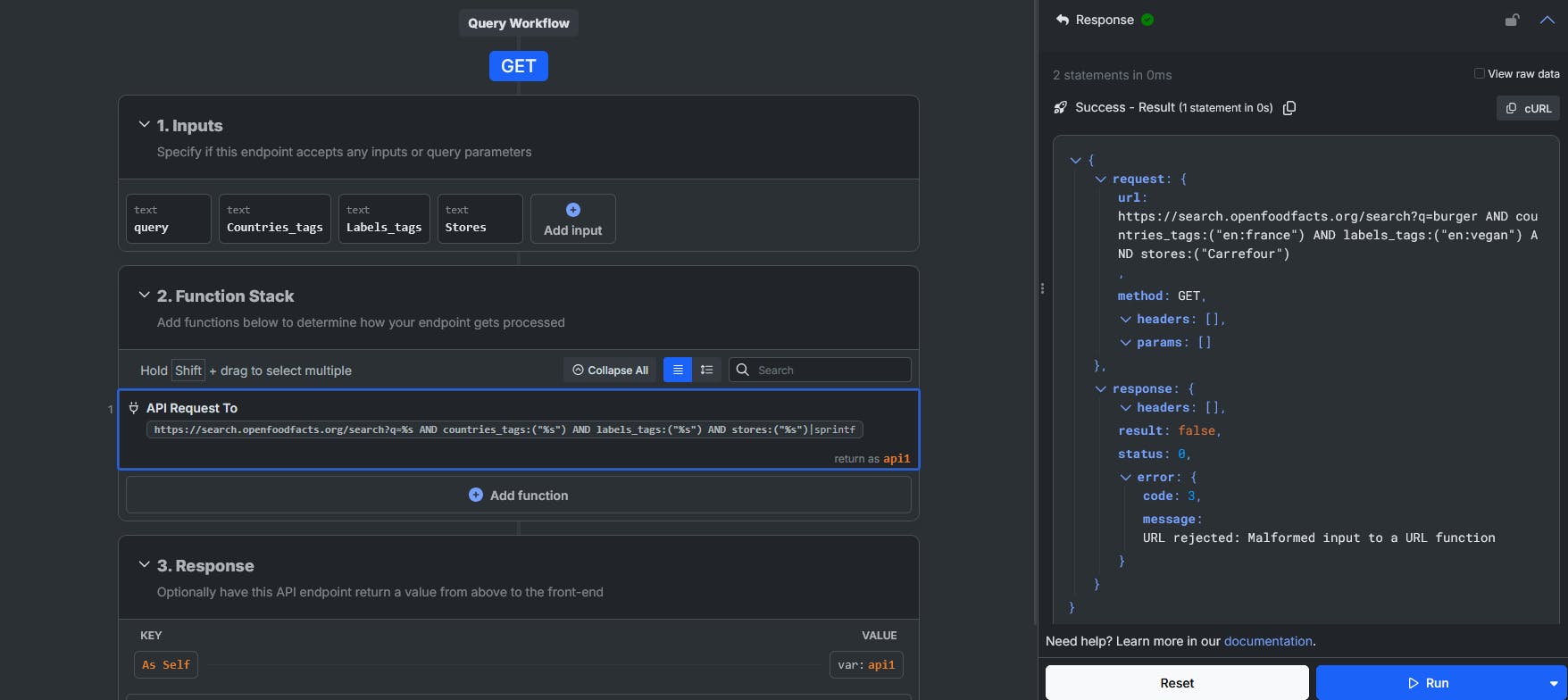Click the search magnifier icon

pos(742,370)
